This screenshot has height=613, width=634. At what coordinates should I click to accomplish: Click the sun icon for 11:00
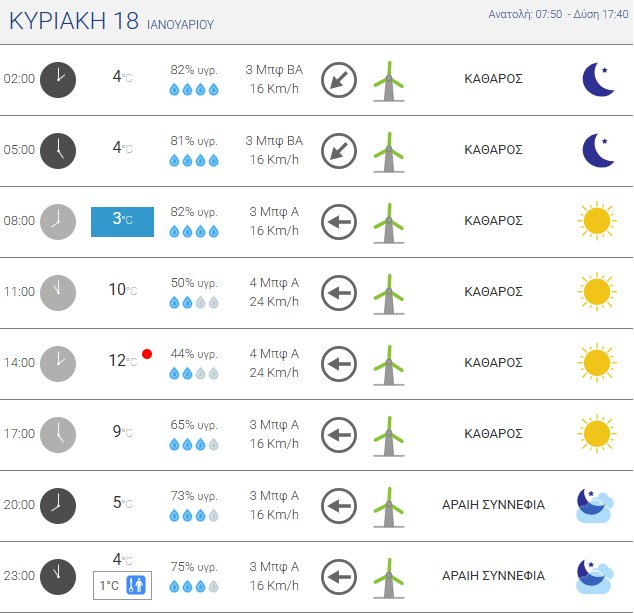(596, 291)
